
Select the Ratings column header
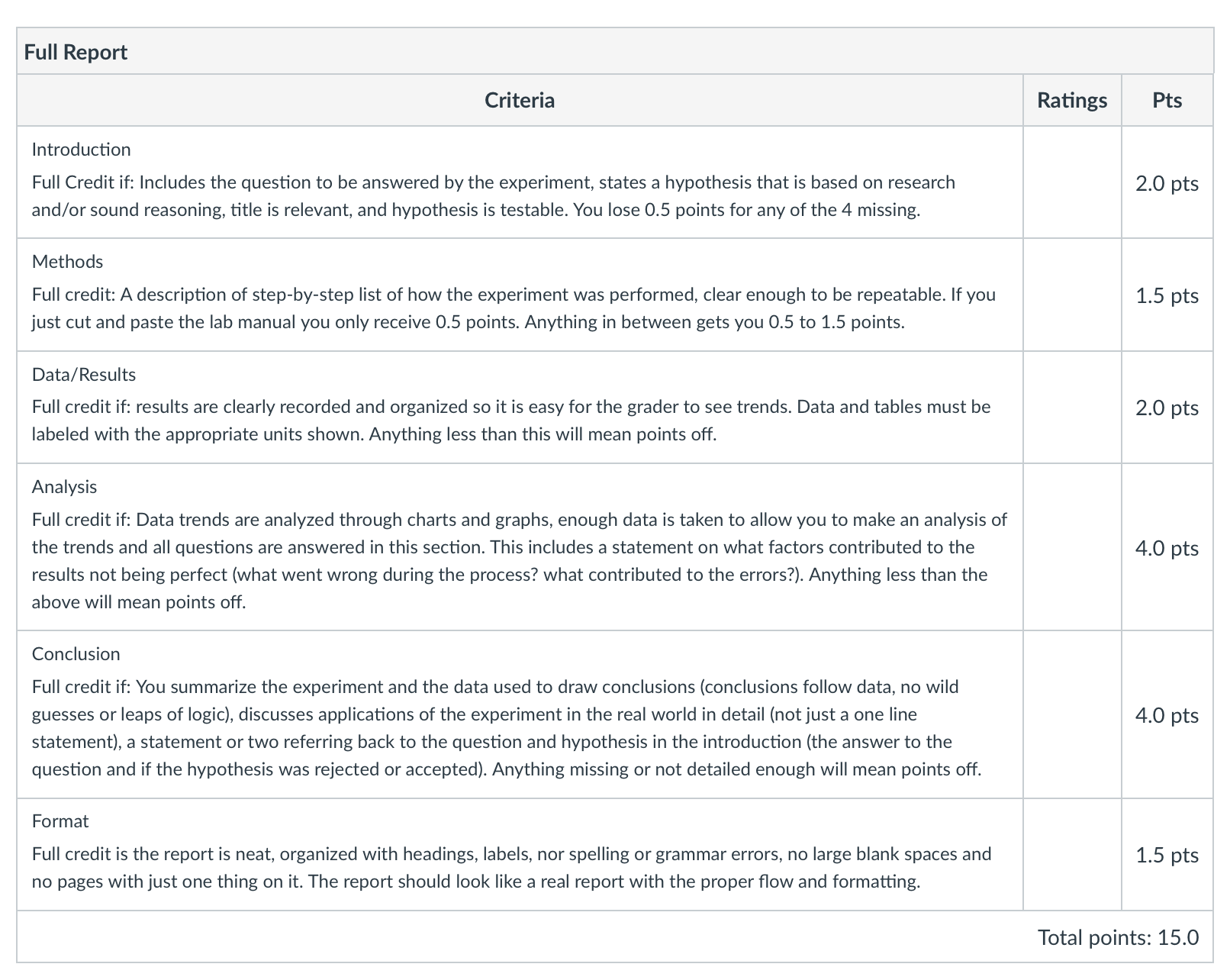(x=1072, y=100)
